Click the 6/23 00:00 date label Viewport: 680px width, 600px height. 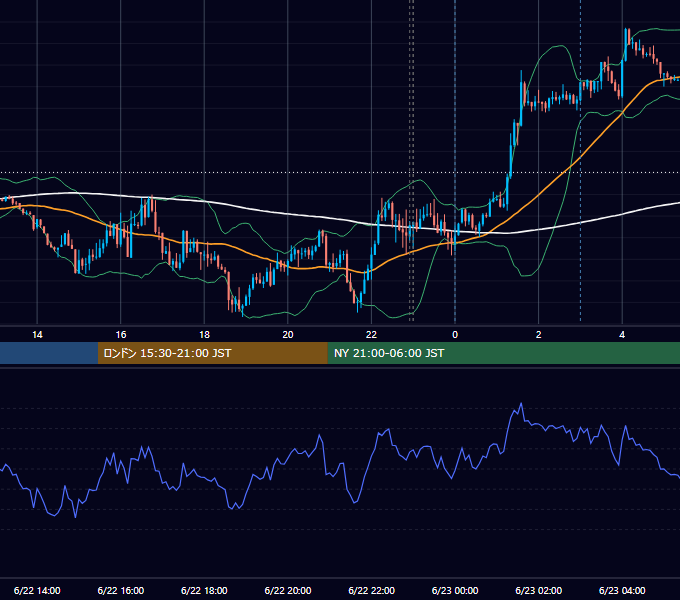coord(455,590)
